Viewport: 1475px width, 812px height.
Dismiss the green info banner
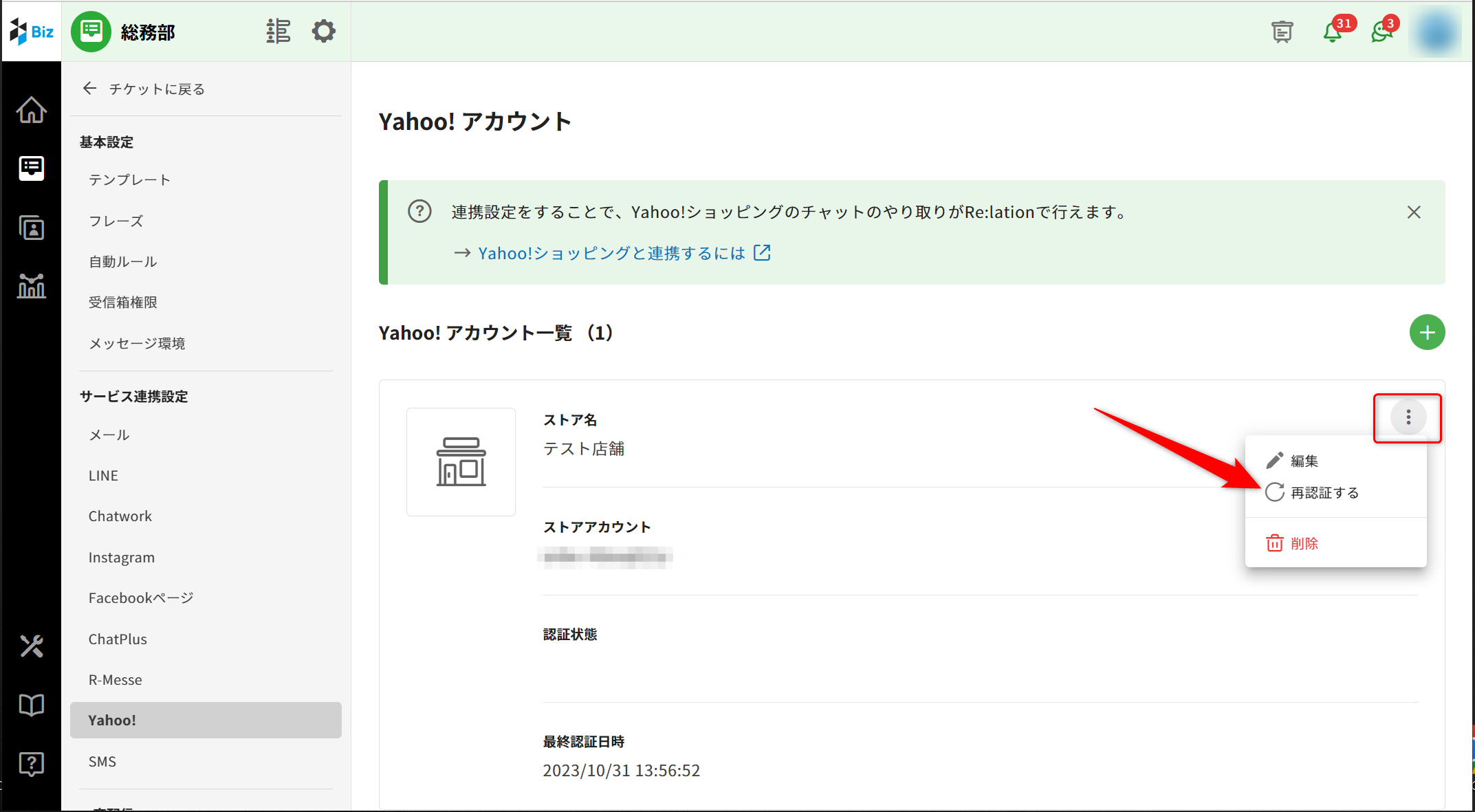(x=1413, y=212)
